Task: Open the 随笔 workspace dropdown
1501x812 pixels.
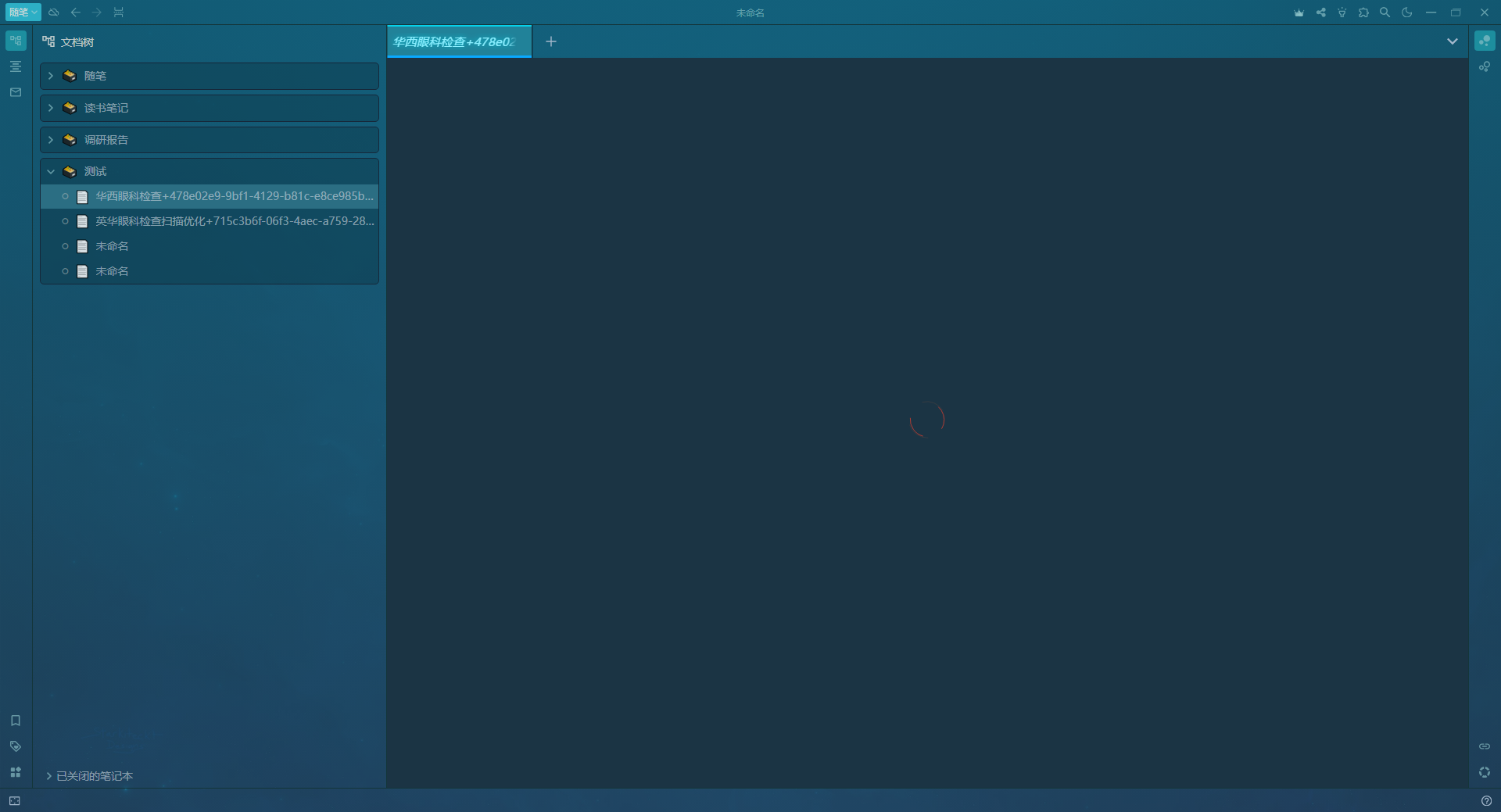Action: [x=23, y=13]
